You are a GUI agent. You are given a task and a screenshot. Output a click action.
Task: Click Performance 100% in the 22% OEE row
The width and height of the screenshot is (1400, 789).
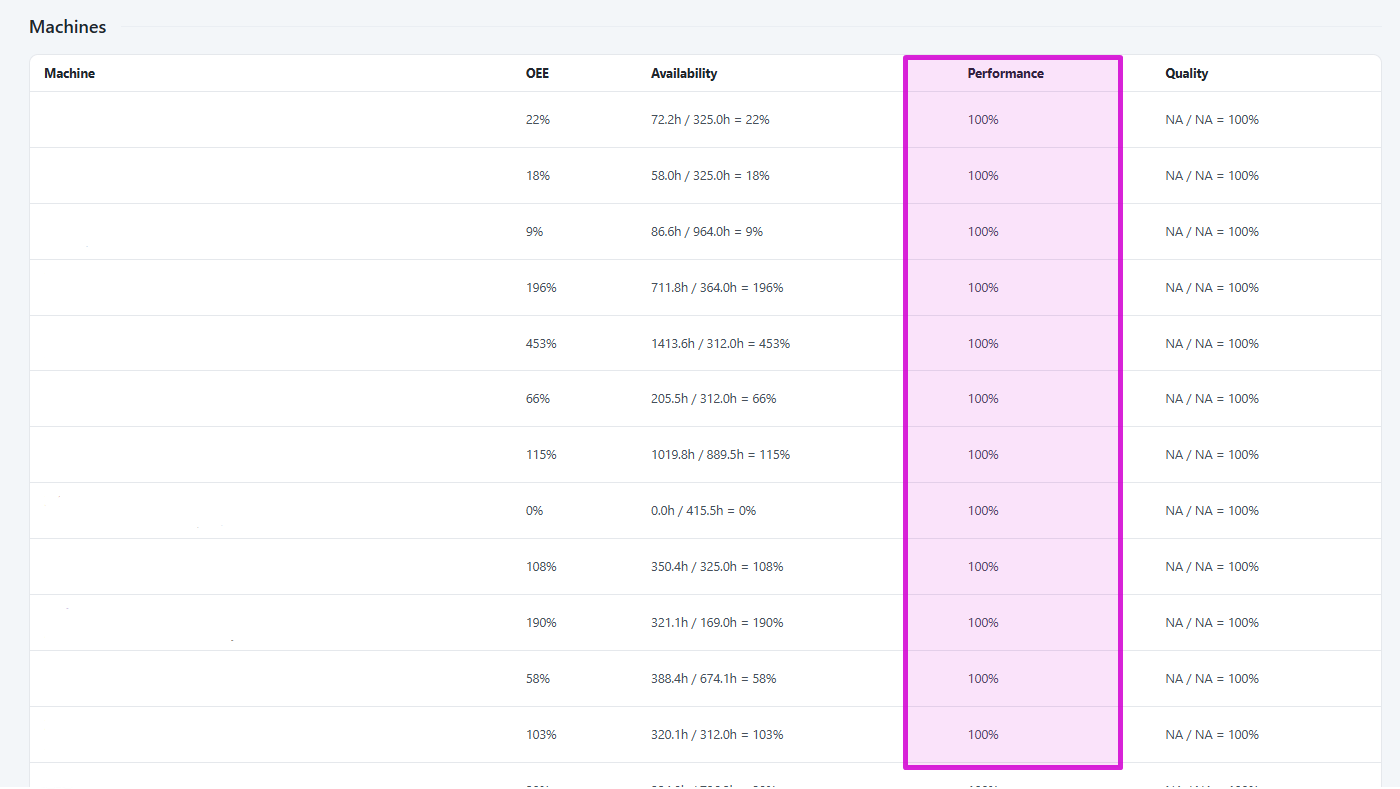(x=983, y=119)
